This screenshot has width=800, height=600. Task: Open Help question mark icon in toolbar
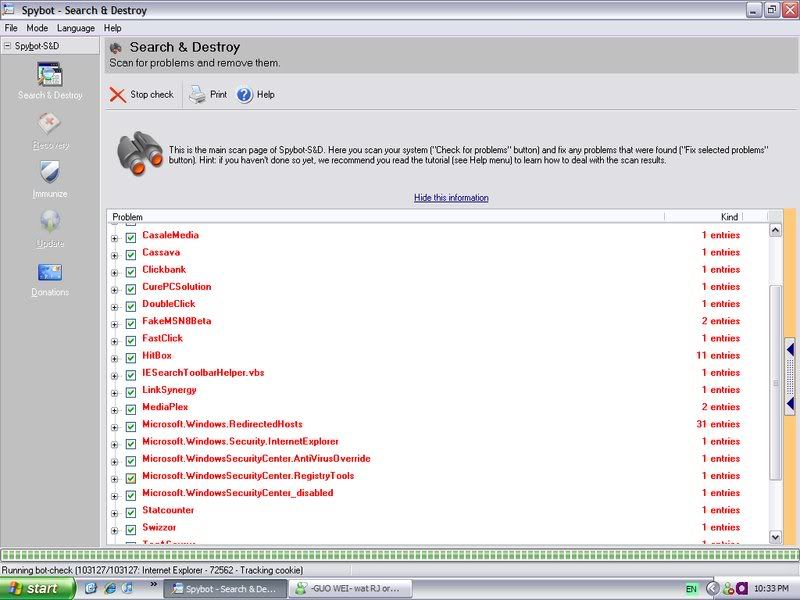[x=245, y=95]
